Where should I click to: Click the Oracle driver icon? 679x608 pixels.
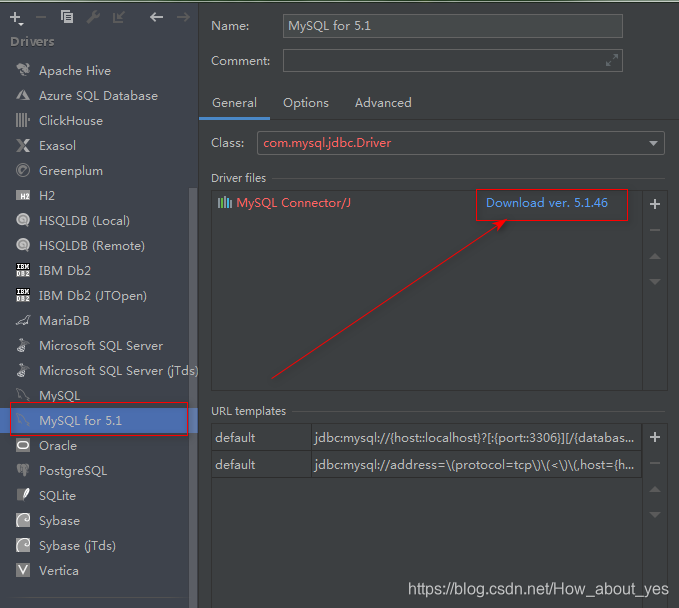click(23, 446)
